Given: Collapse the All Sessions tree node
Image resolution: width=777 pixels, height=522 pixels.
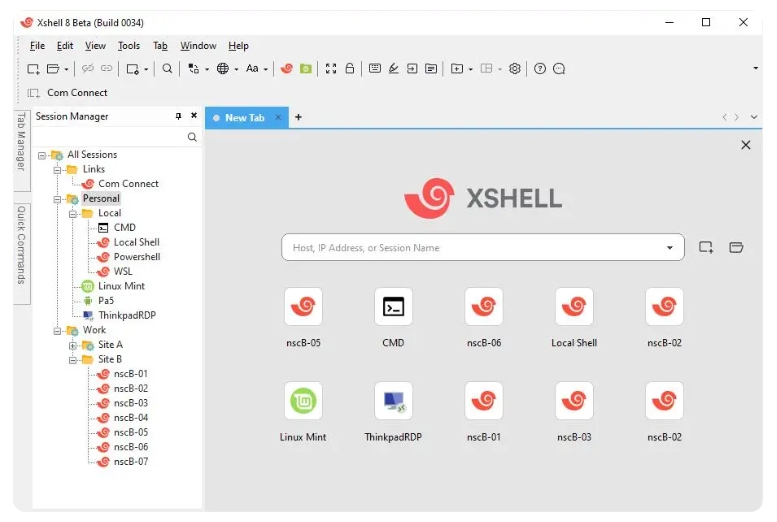Looking at the screenshot, I should [42, 155].
